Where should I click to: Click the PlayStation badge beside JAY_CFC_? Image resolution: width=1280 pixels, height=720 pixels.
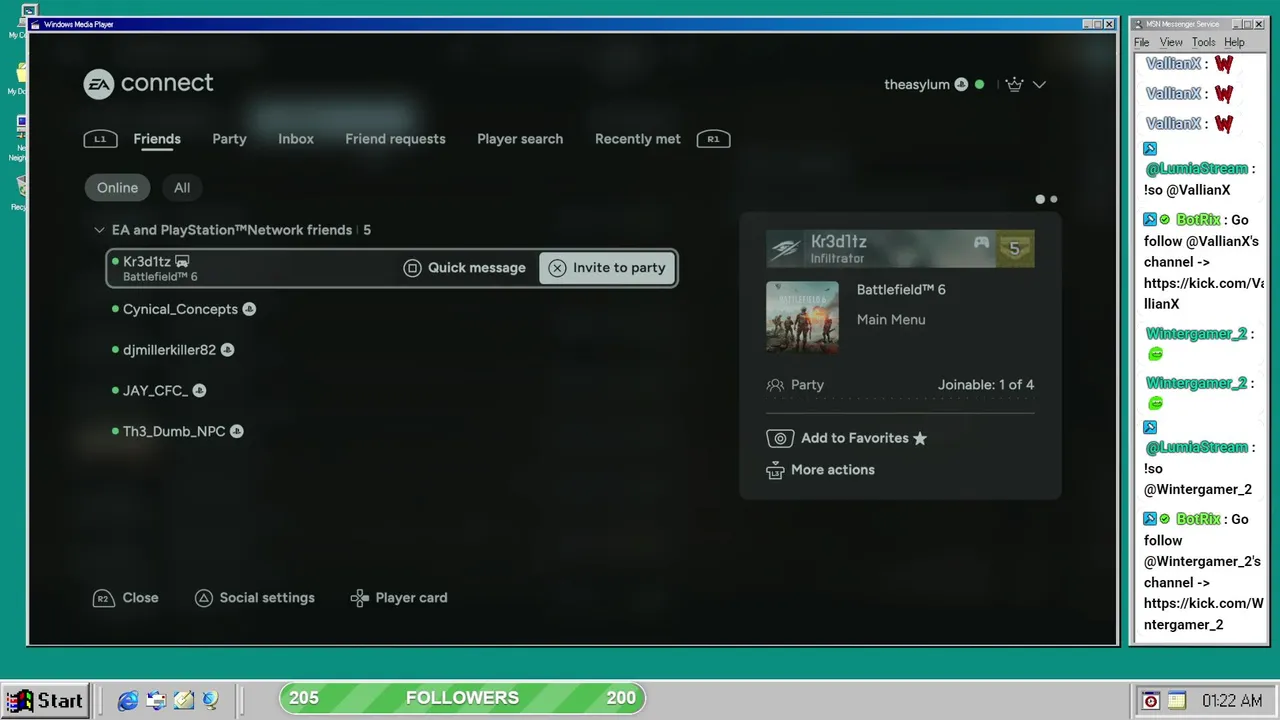tap(199, 391)
